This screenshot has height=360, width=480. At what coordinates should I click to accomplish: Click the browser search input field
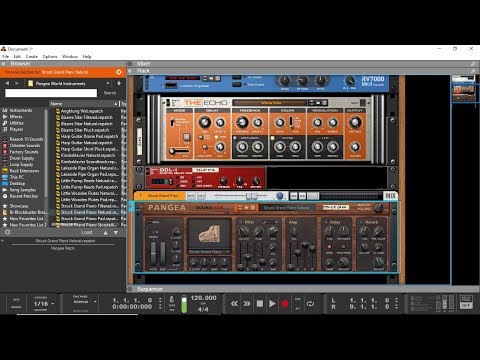pyautogui.click(x=51, y=93)
